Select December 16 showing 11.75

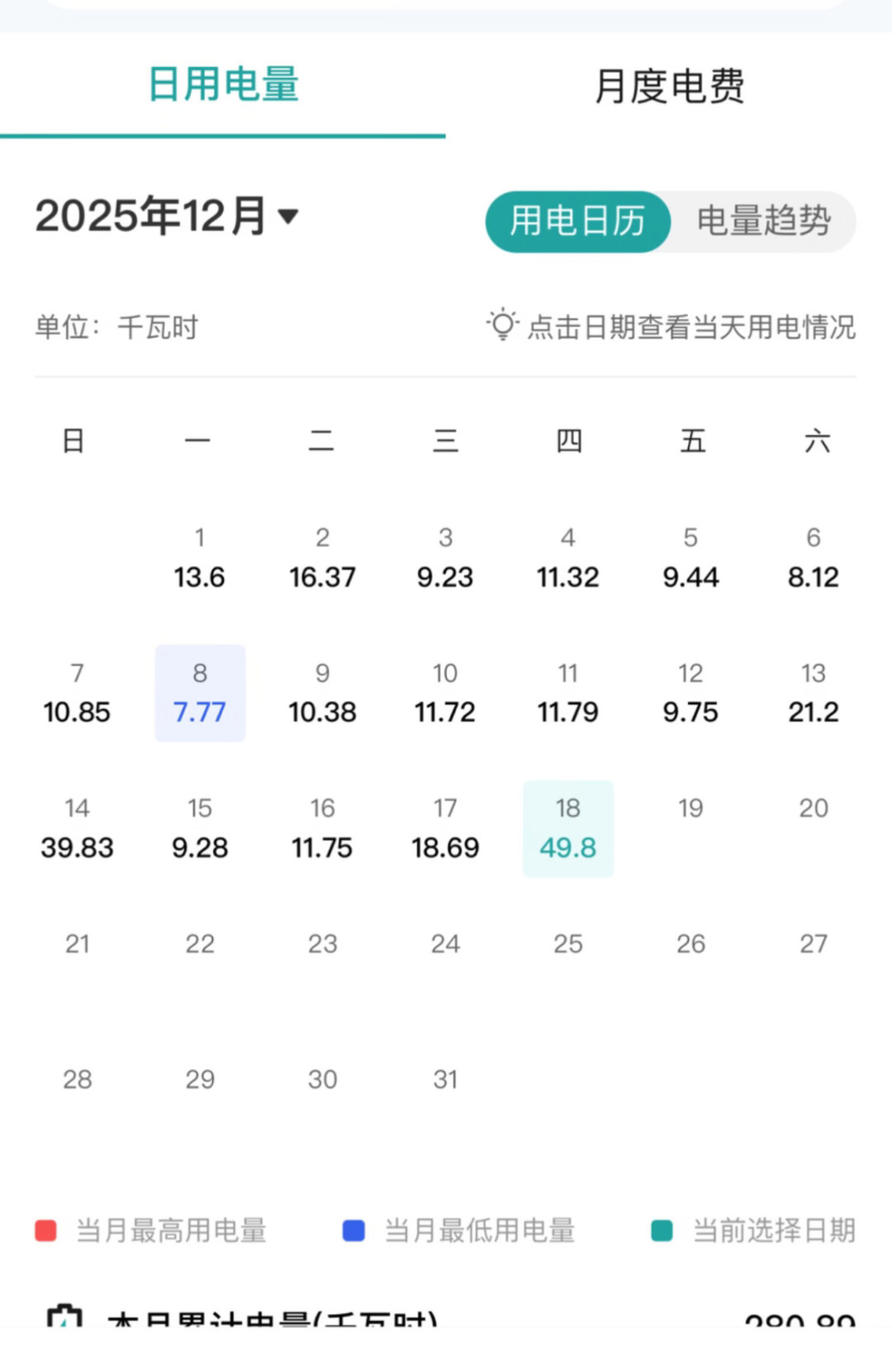322,829
